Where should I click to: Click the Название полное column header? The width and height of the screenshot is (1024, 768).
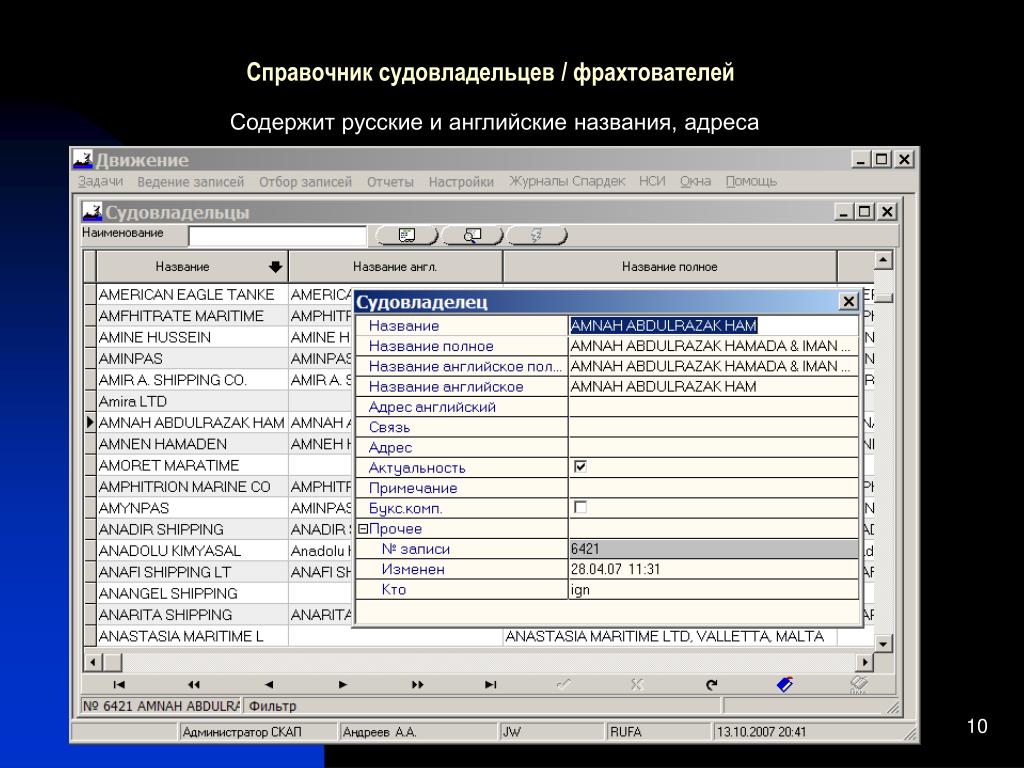(670, 266)
